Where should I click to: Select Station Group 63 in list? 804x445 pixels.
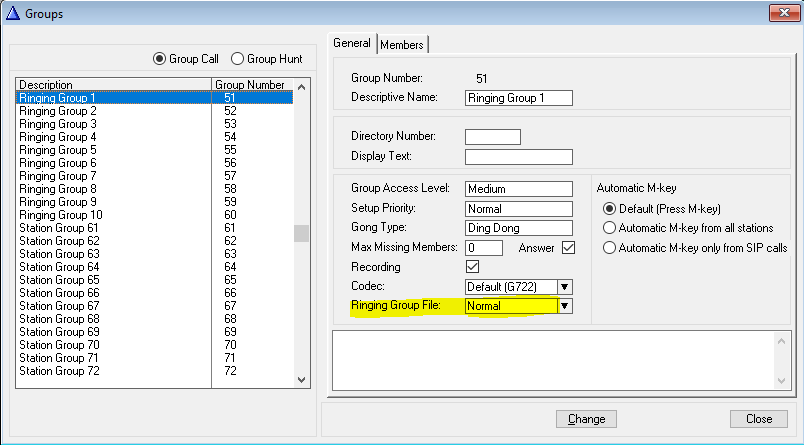tap(155, 254)
